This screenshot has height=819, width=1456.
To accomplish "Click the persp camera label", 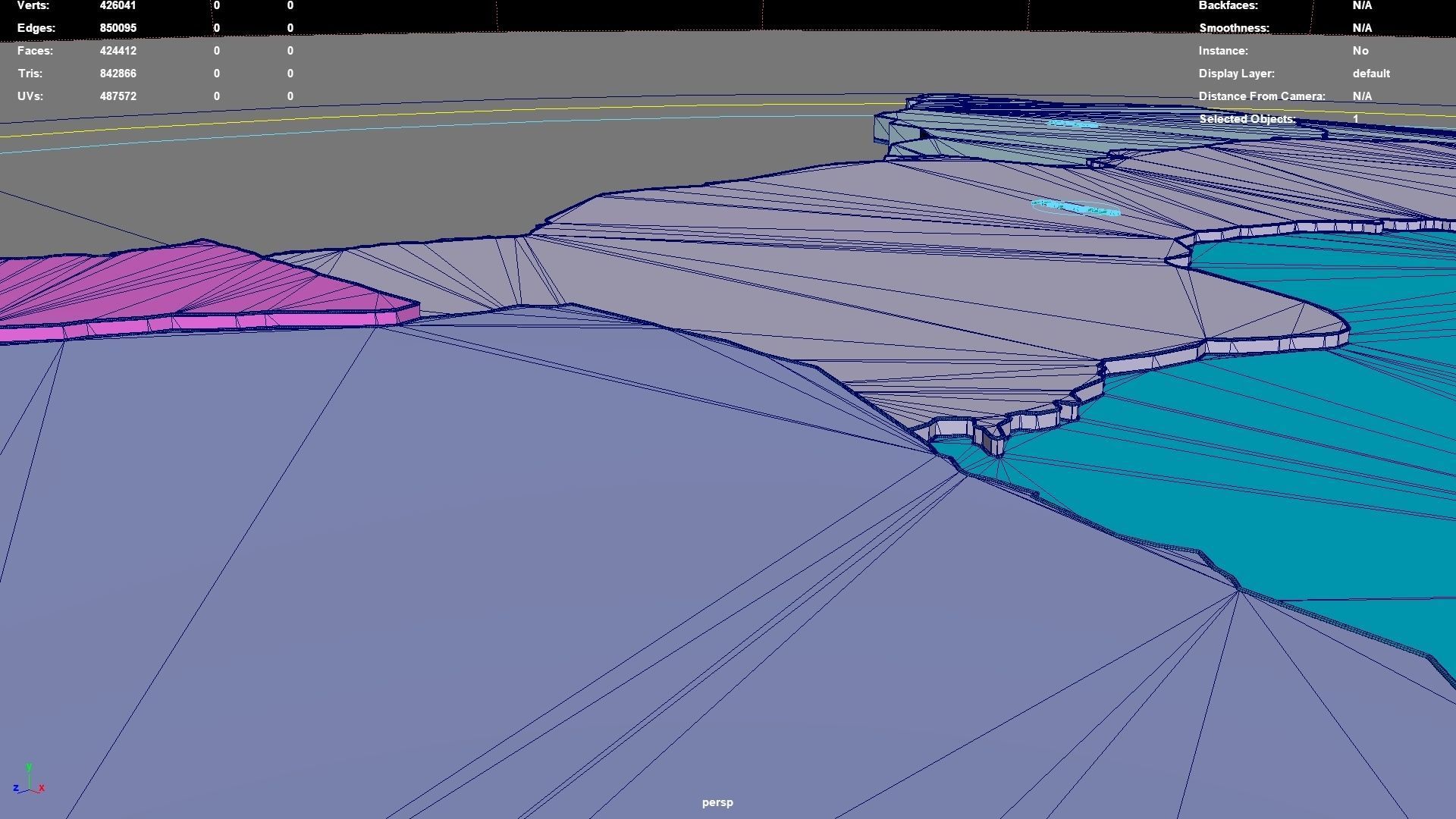I will point(717,802).
